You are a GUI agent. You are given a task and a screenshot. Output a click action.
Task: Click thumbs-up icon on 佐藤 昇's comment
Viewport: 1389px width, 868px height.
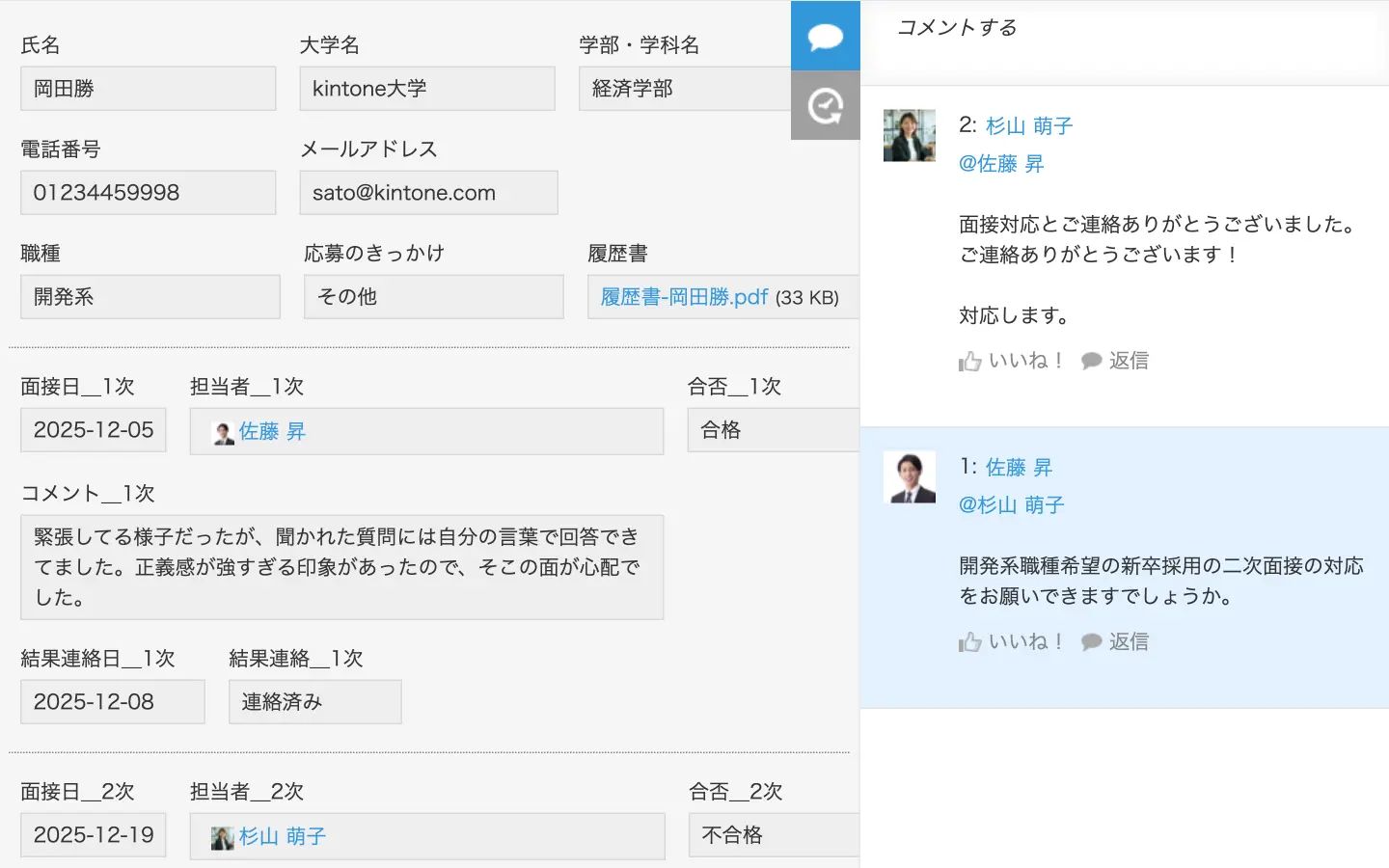pyautogui.click(x=969, y=642)
